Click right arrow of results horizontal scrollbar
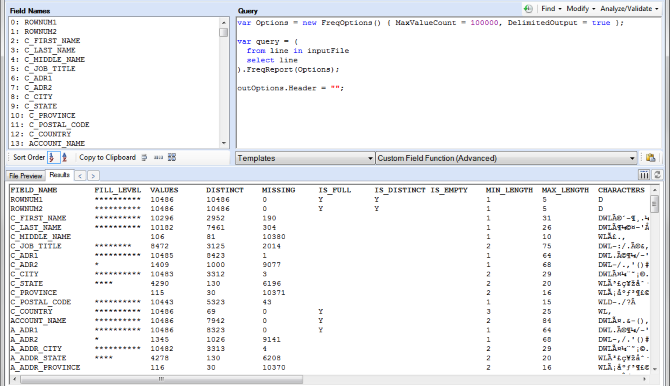The image size is (670, 386). pyautogui.click(x=644, y=379)
